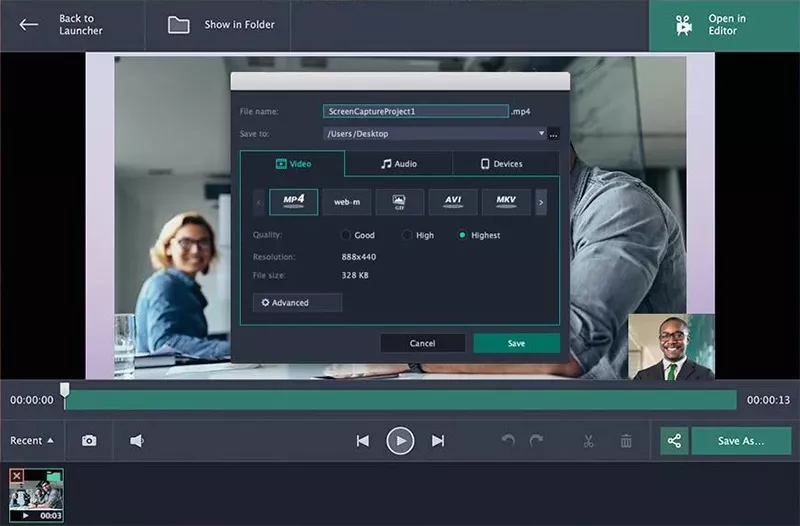Select the GIF format
The height and width of the screenshot is (526, 800).
point(399,202)
